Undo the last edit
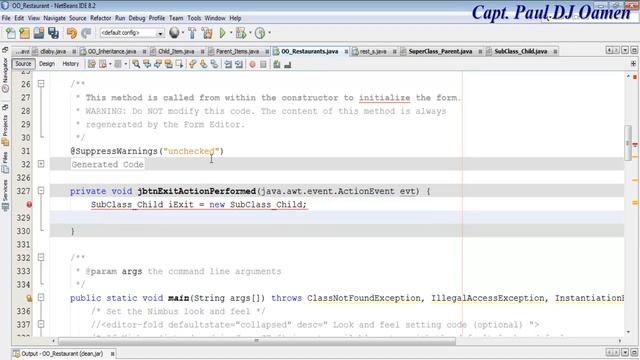 pos(71,33)
